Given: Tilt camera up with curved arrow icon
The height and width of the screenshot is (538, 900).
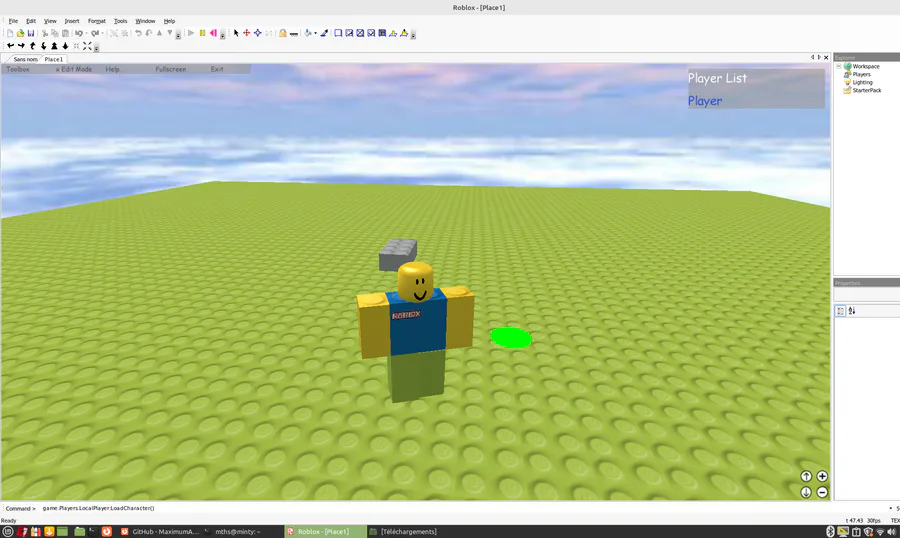Looking at the screenshot, I should pyautogui.click(x=33, y=46).
